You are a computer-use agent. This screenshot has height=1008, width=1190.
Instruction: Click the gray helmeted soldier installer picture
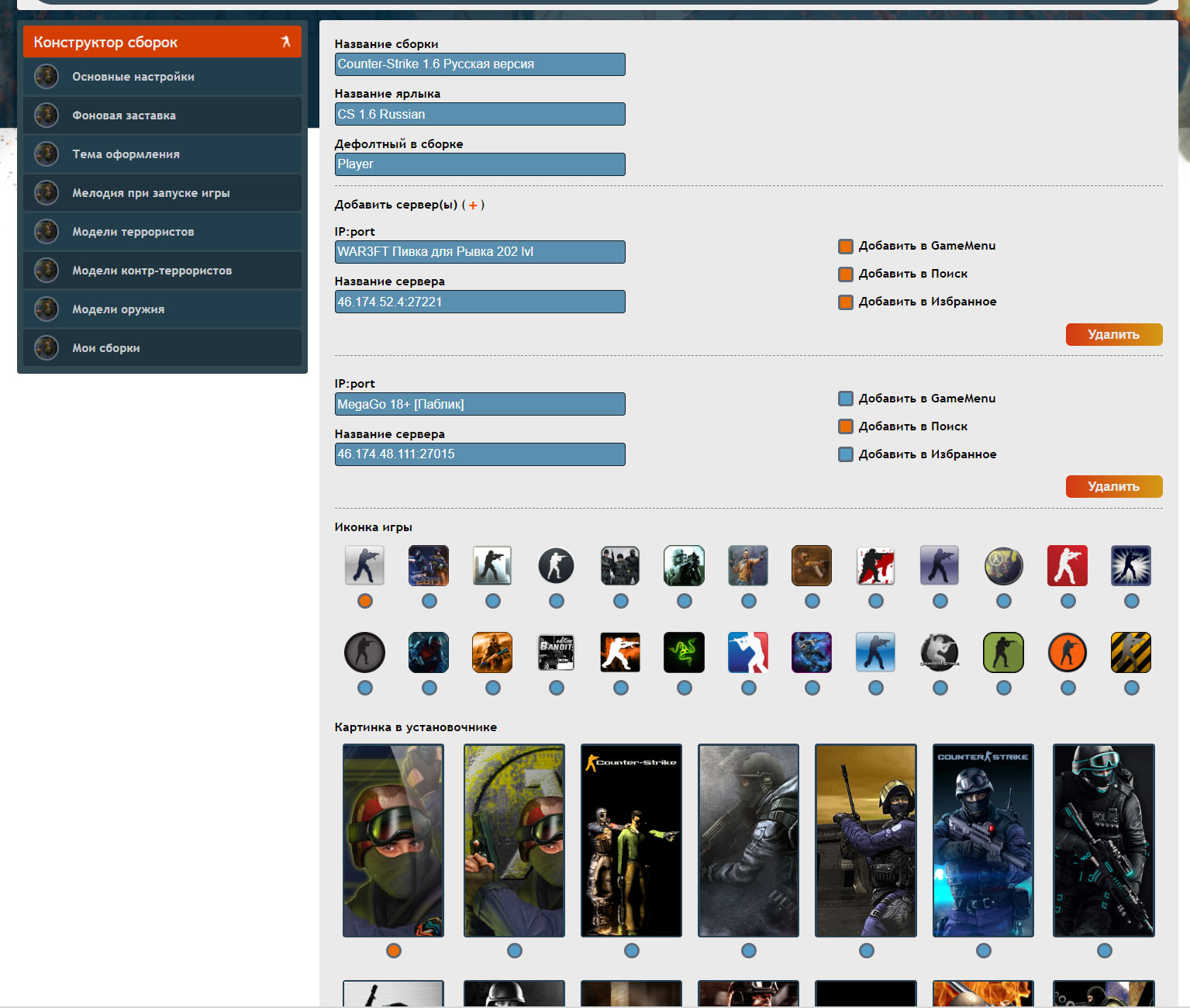pos(748,841)
